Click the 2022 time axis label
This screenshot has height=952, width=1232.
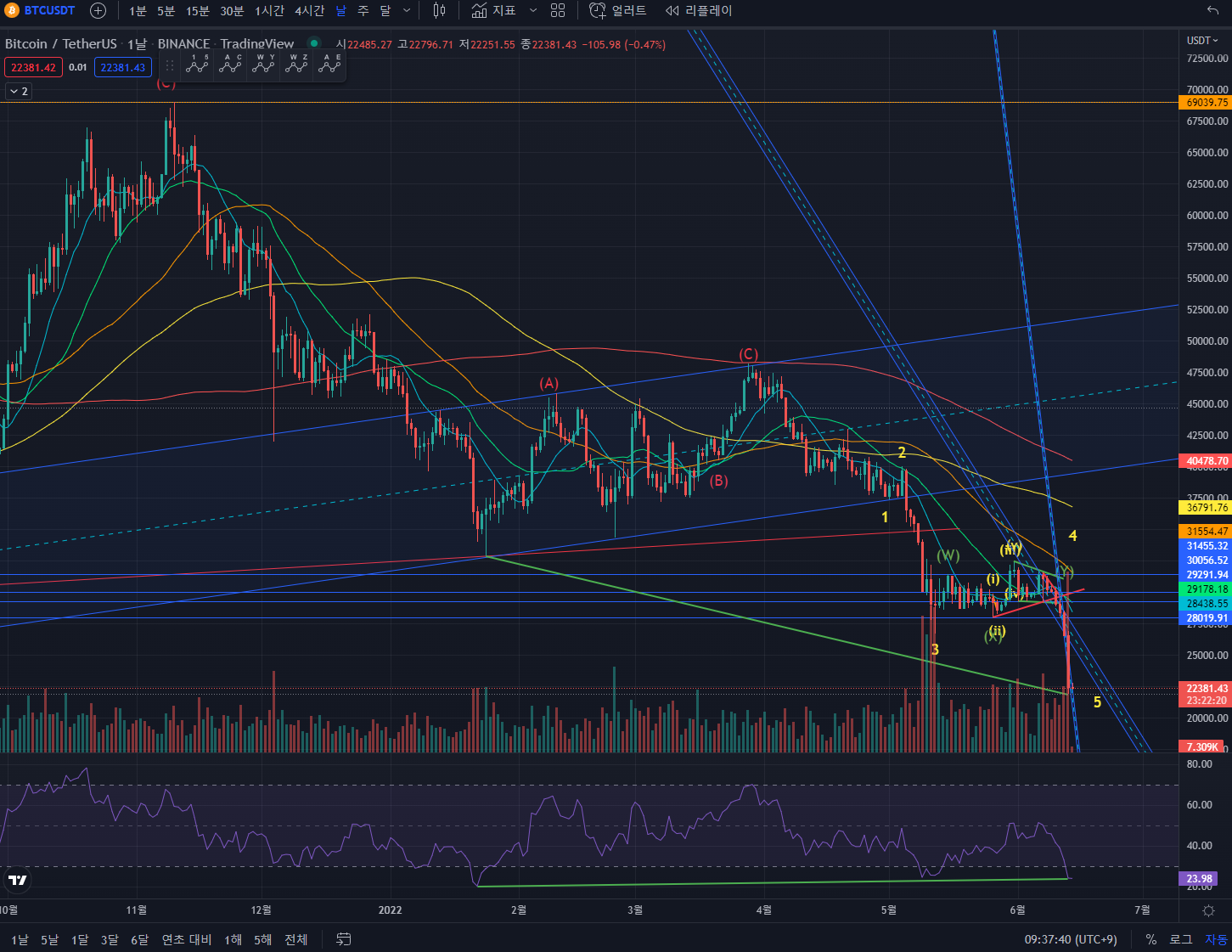click(390, 910)
